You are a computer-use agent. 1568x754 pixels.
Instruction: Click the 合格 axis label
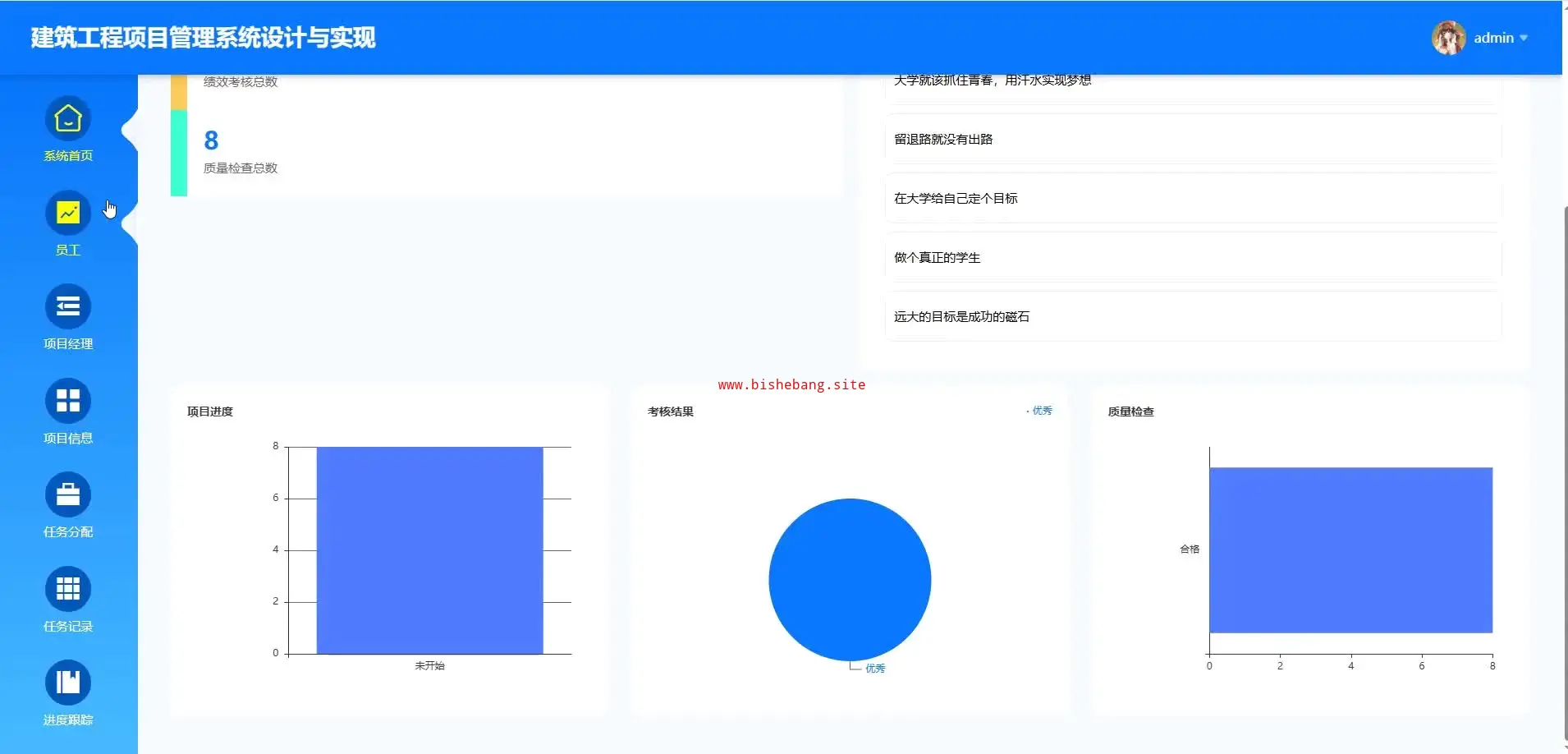pos(1190,549)
